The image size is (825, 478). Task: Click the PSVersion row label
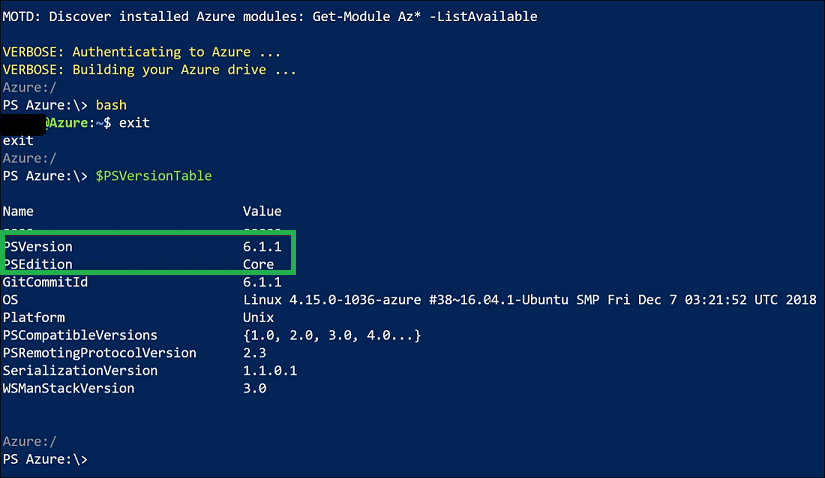click(38, 246)
